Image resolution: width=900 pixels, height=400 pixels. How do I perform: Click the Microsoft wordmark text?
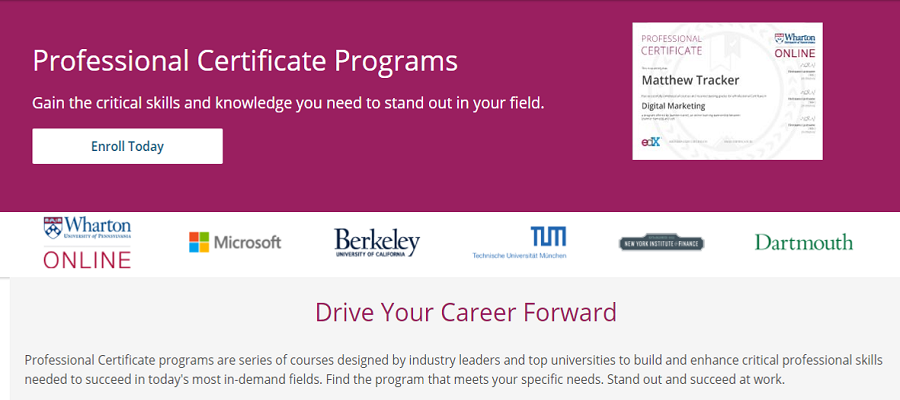(x=247, y=242)
